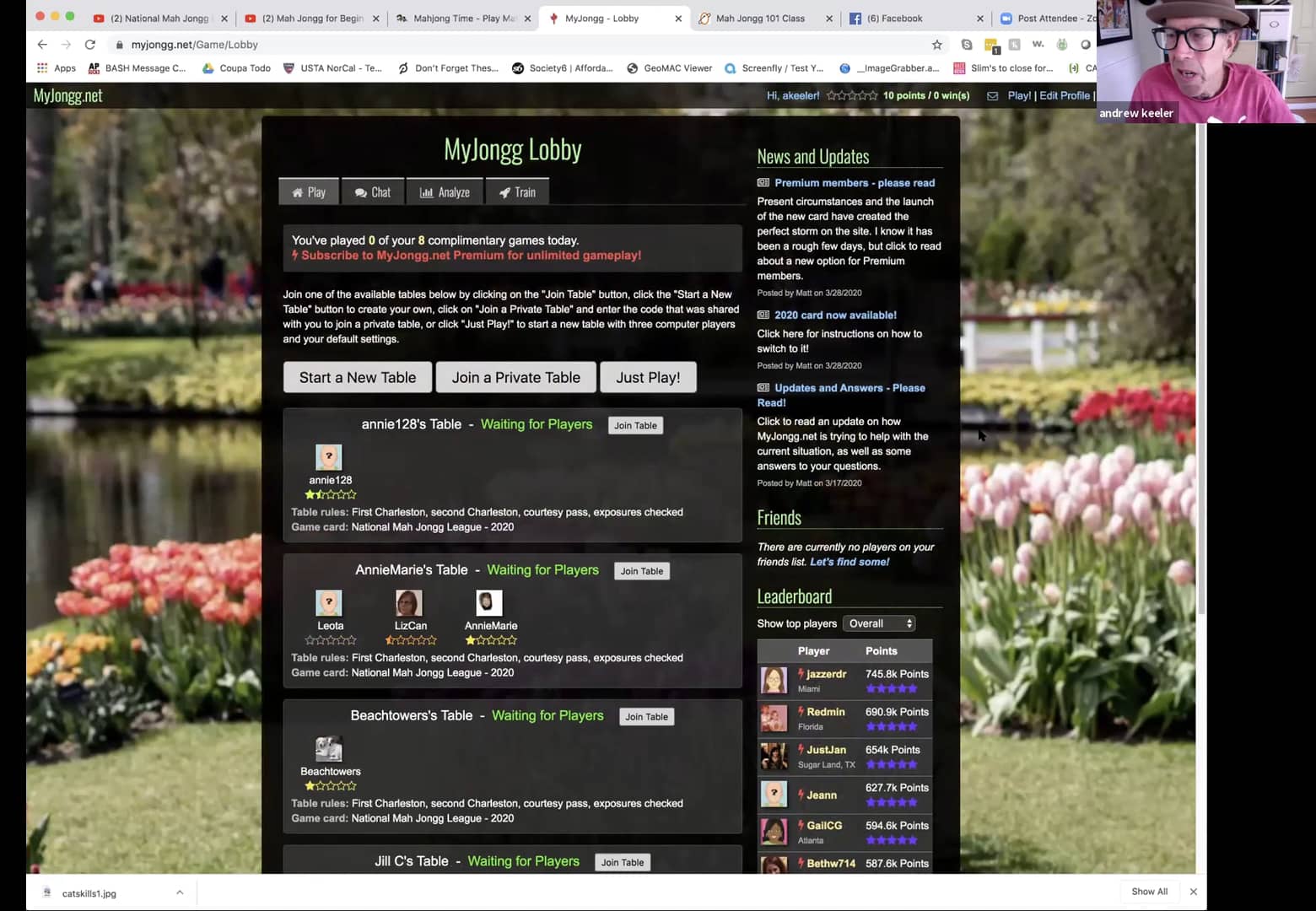Join Jill C's Table
1316x911 pixels.
tap(623, 862)
